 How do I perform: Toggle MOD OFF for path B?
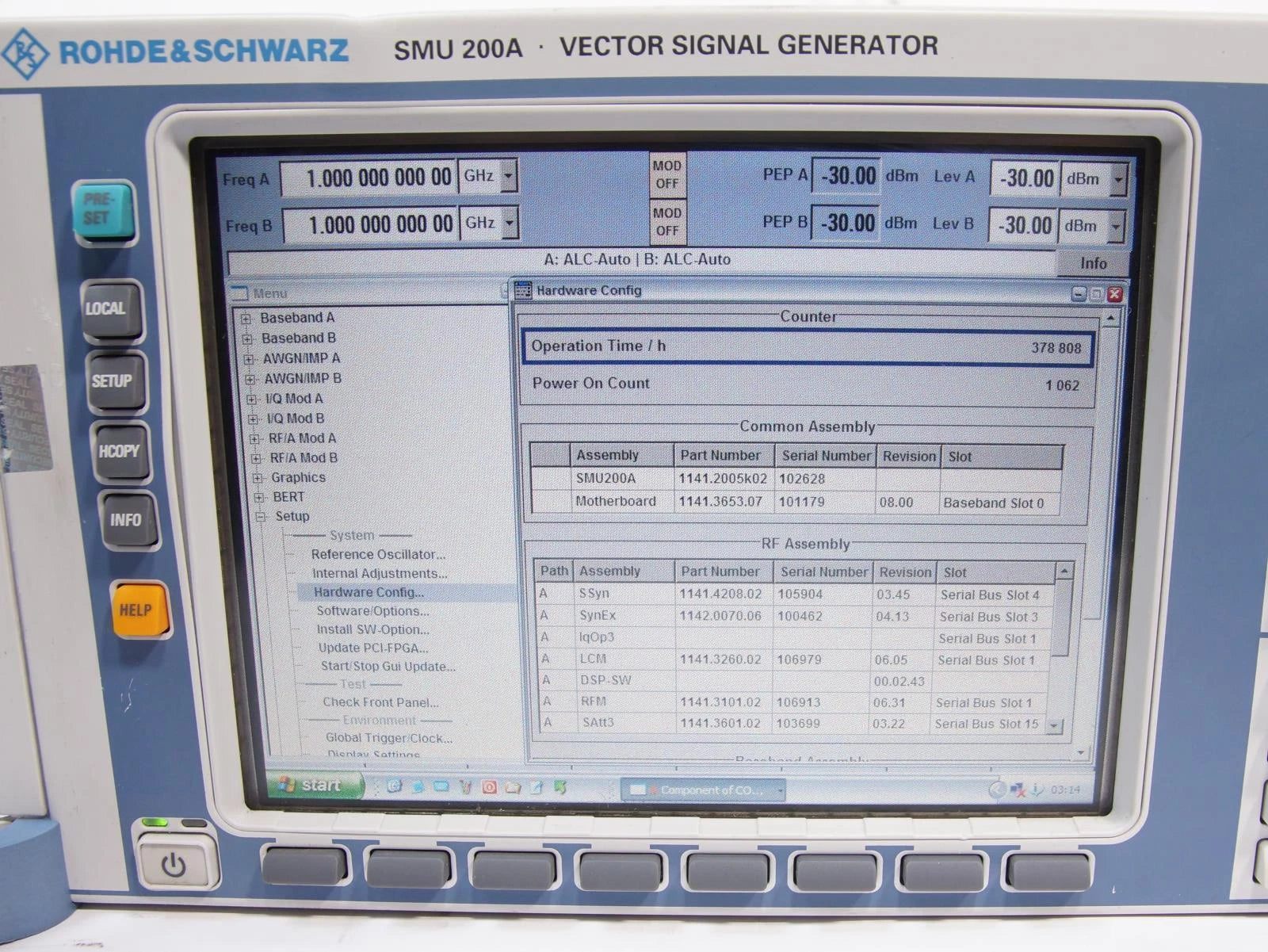(666, 221)
